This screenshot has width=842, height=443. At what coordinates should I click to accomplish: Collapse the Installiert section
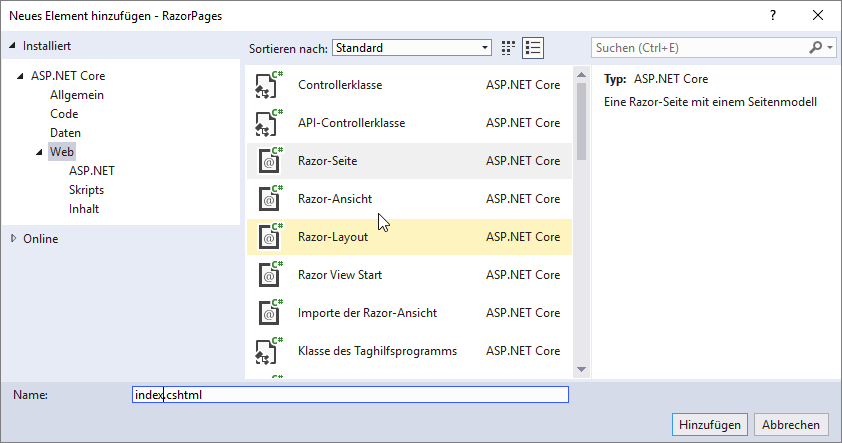[x=12, y=46]
